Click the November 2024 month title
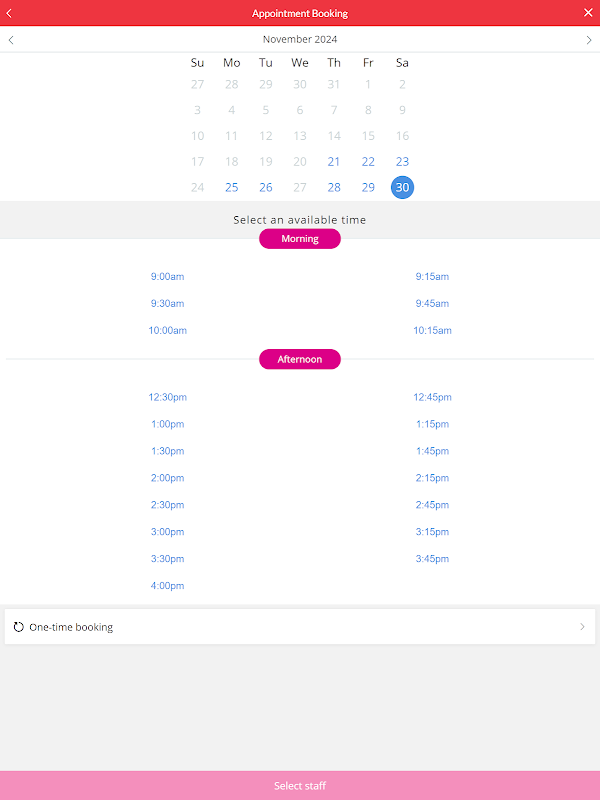Screen dimensions: 600x800 tap(300, 39)
